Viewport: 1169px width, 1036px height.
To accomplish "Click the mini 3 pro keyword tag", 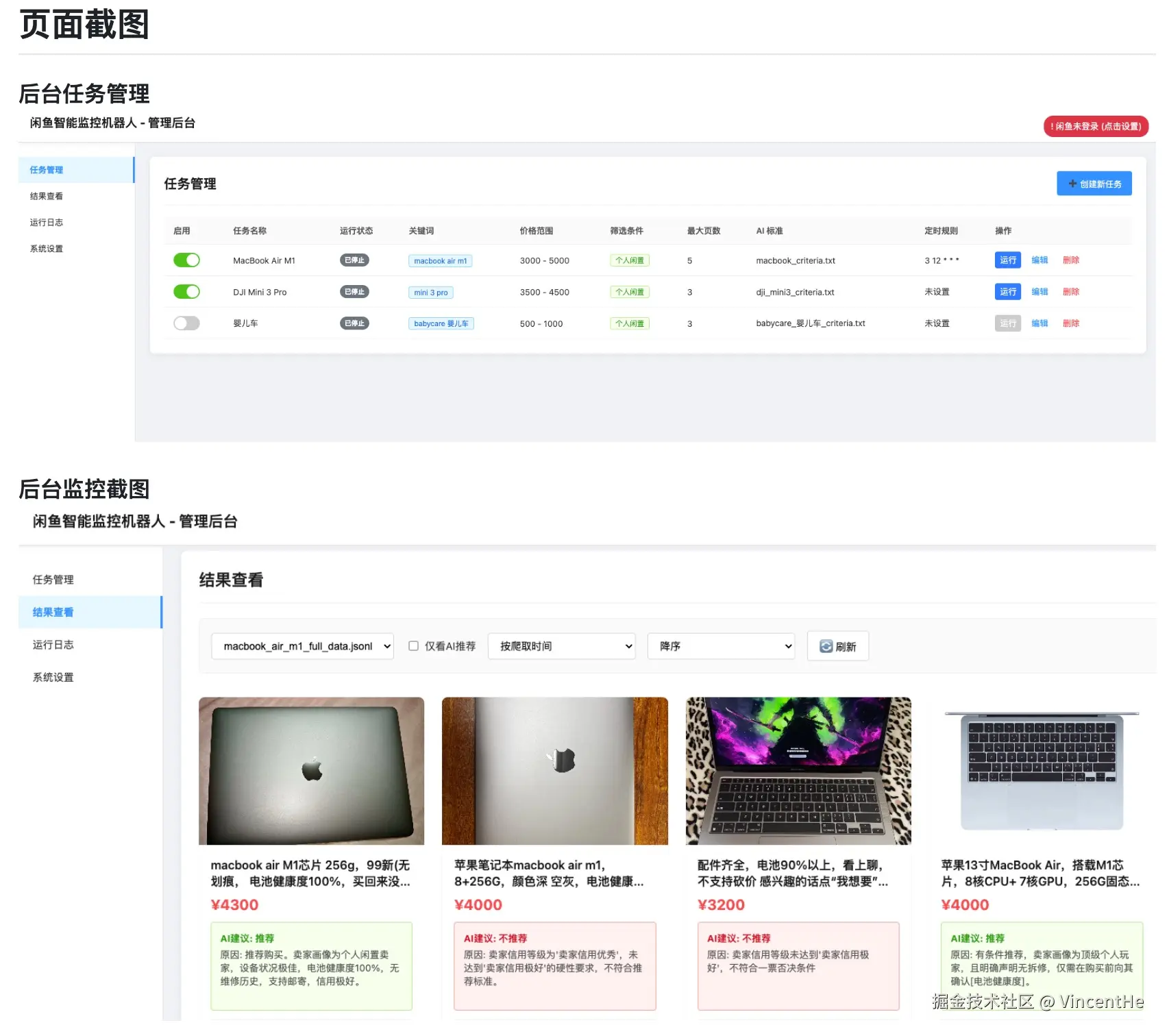I will click(430, 292).
